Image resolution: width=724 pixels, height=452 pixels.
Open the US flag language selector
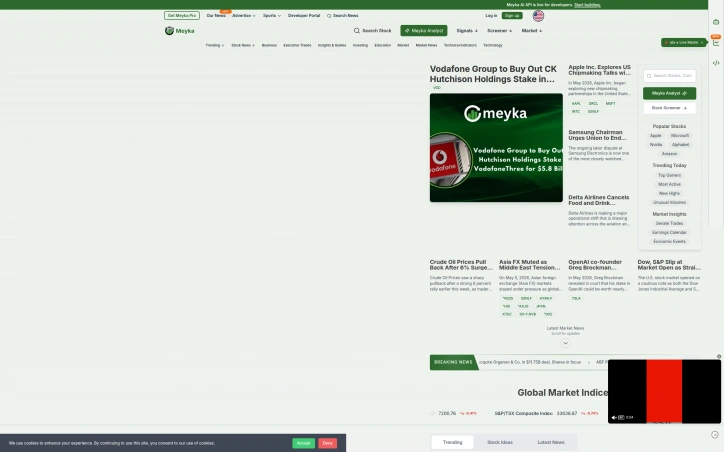tap(538, 16)
